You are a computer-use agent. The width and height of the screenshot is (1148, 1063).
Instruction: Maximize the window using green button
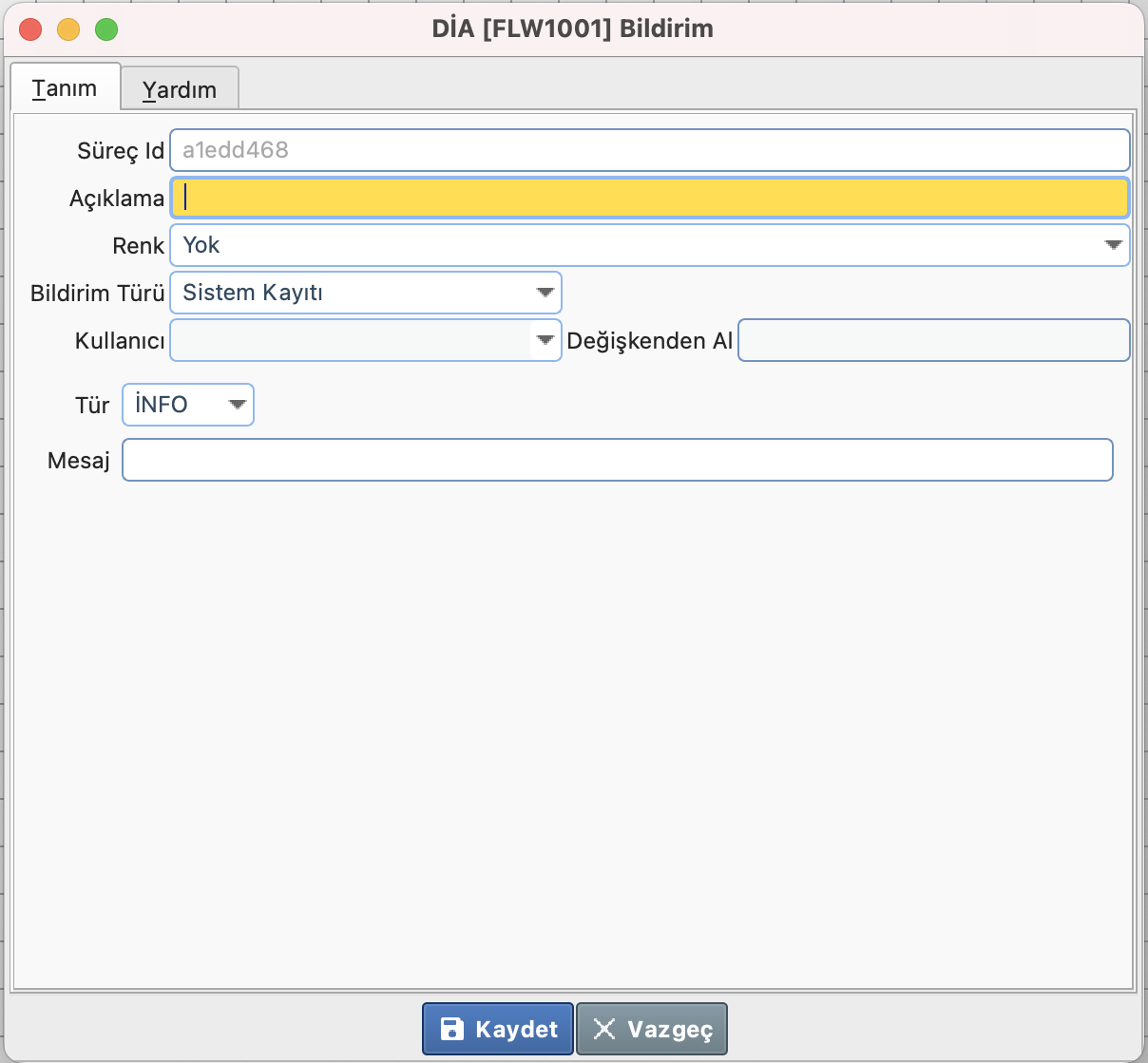coord(106,29)
